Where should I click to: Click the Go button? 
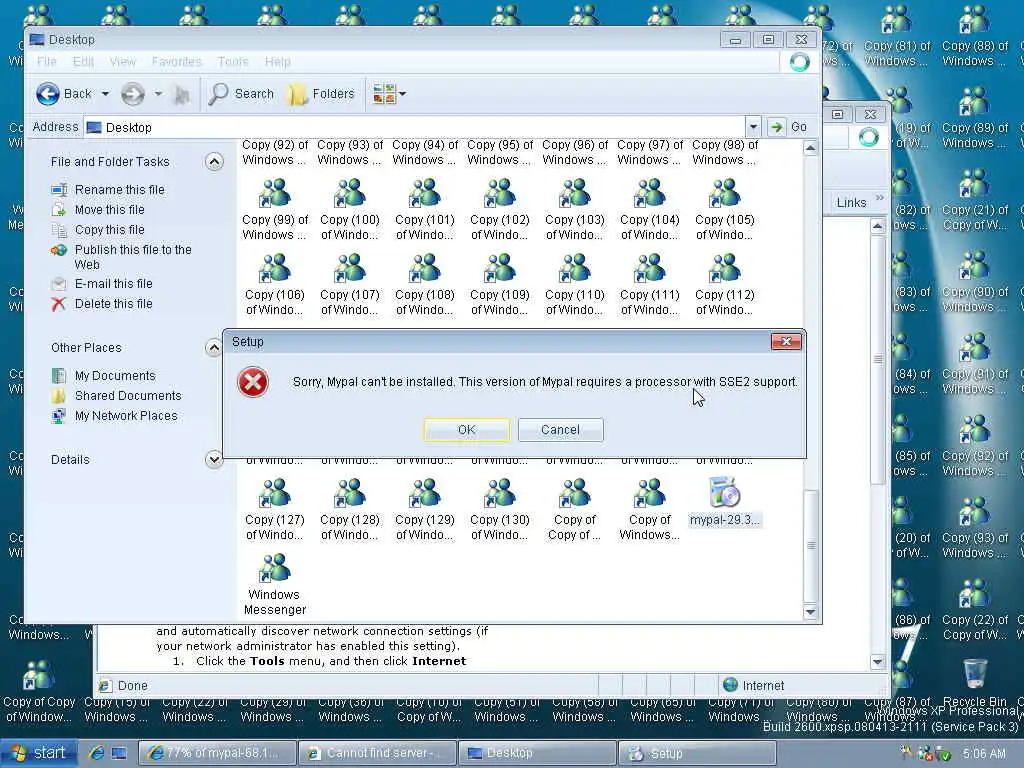click(789, 127)
